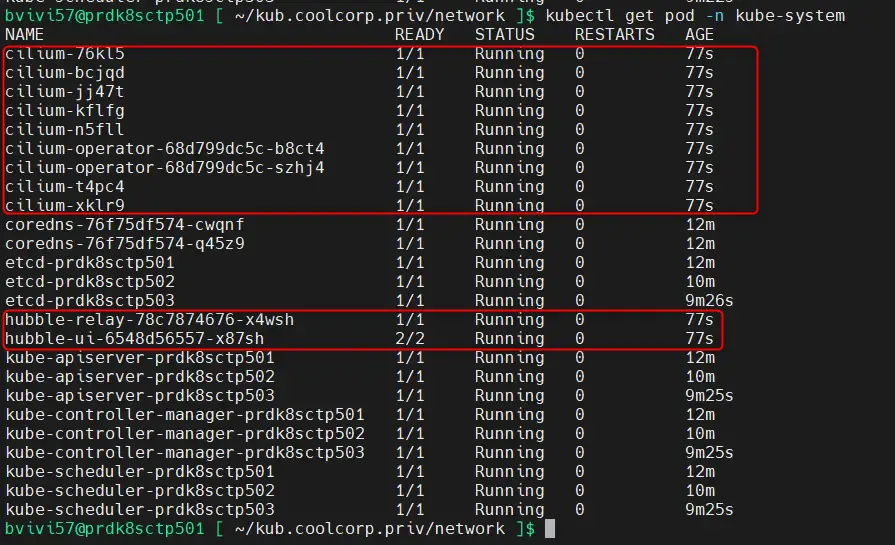Click the Running status of etcd-prdk8sctp501
The height and width of the screenshot is (545, 895).
[x=510, y=263]
